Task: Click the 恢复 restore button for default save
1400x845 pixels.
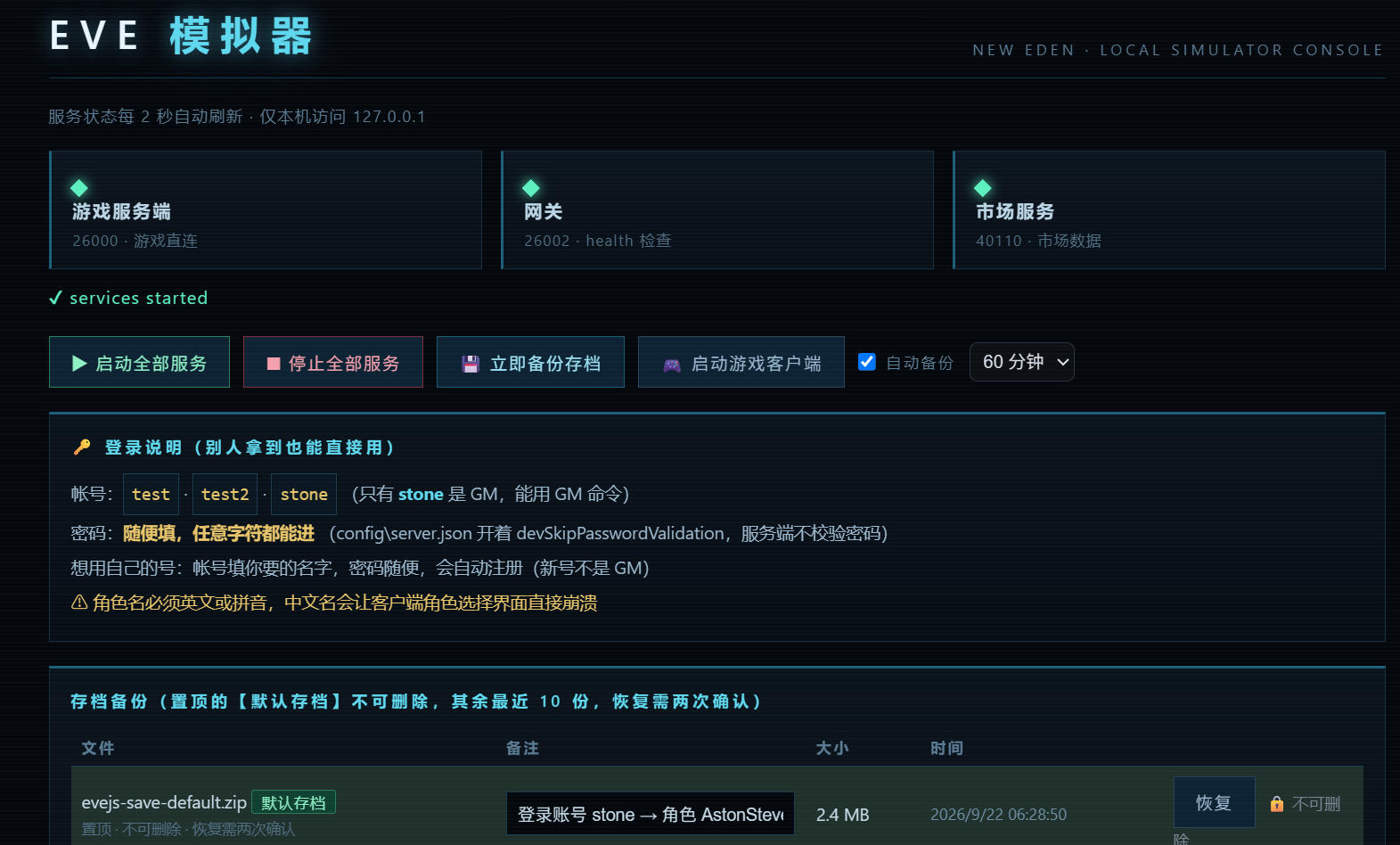Action: coord(1214,802)
